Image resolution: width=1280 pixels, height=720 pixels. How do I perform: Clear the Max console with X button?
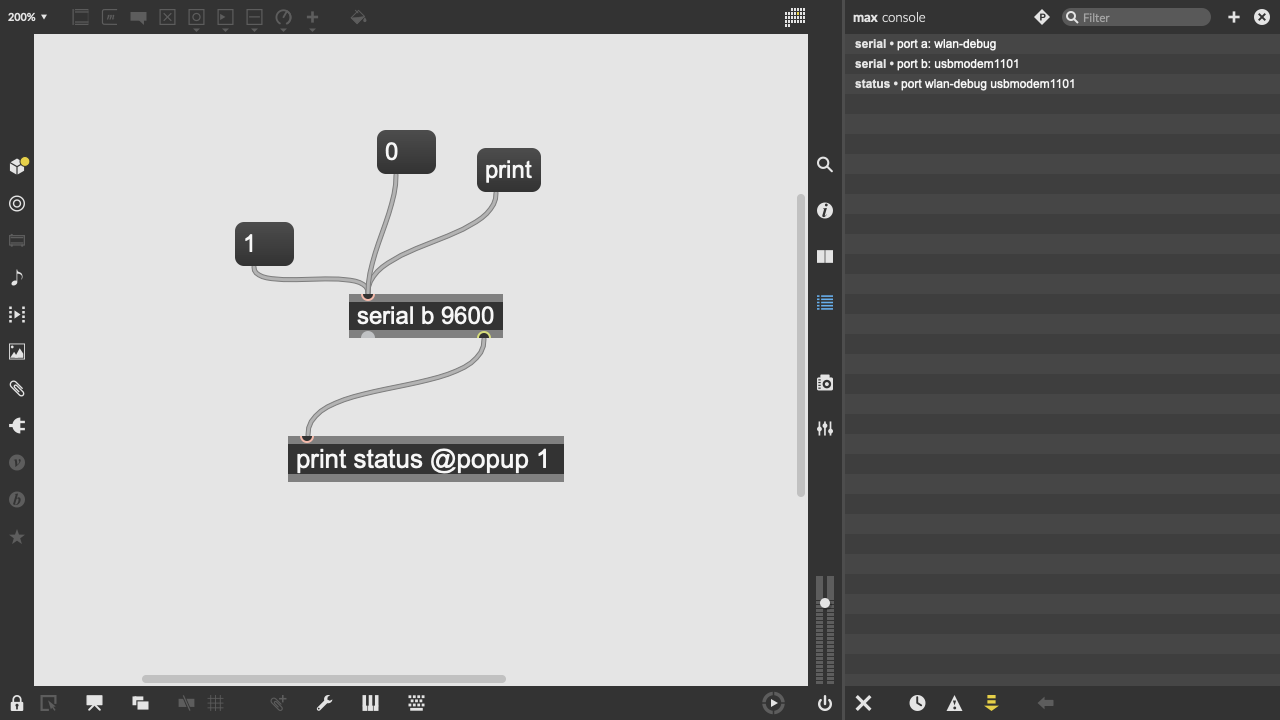[x=864, y=703]
